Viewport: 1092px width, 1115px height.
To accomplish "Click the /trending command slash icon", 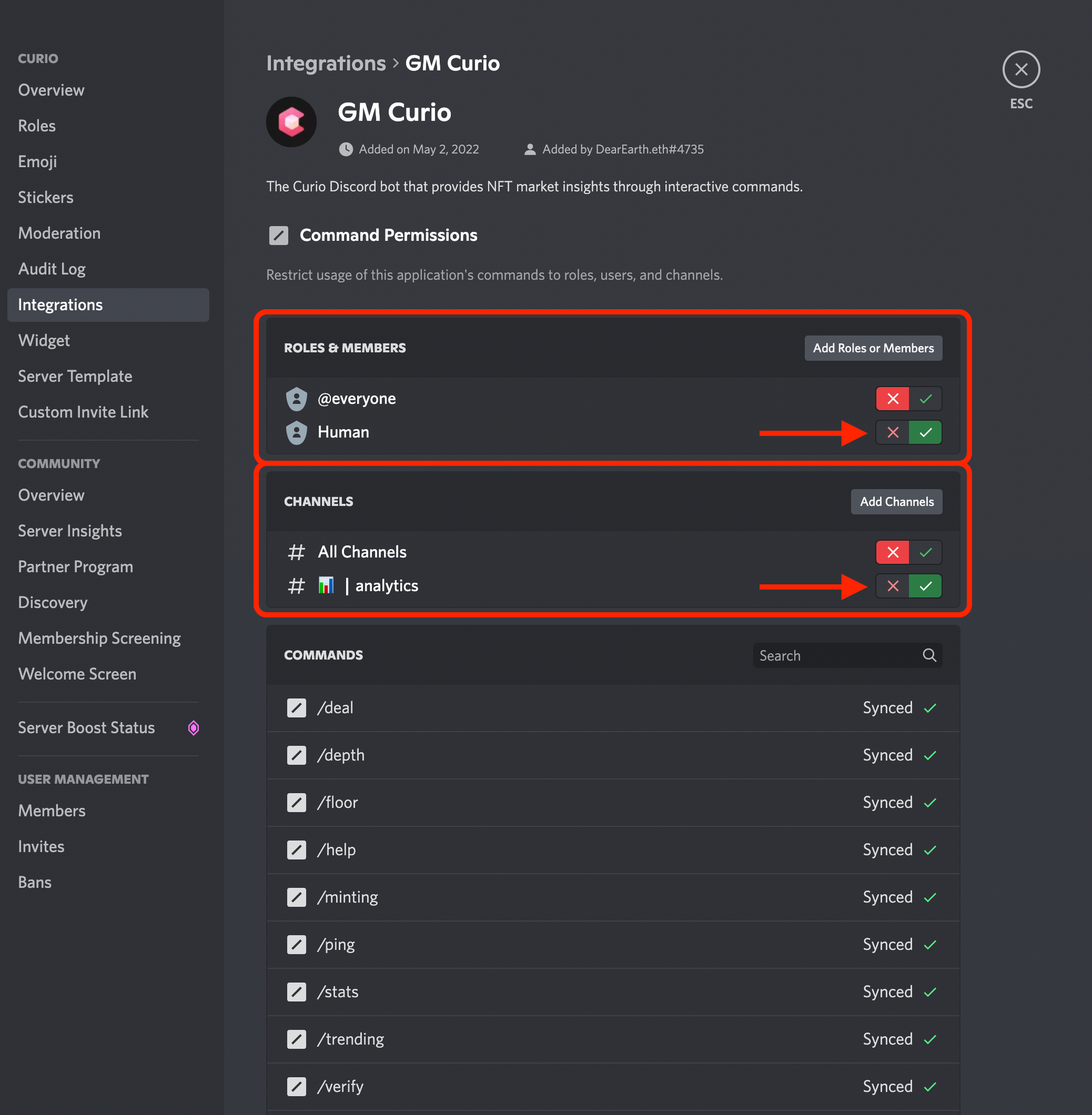I will (296, 1039).
